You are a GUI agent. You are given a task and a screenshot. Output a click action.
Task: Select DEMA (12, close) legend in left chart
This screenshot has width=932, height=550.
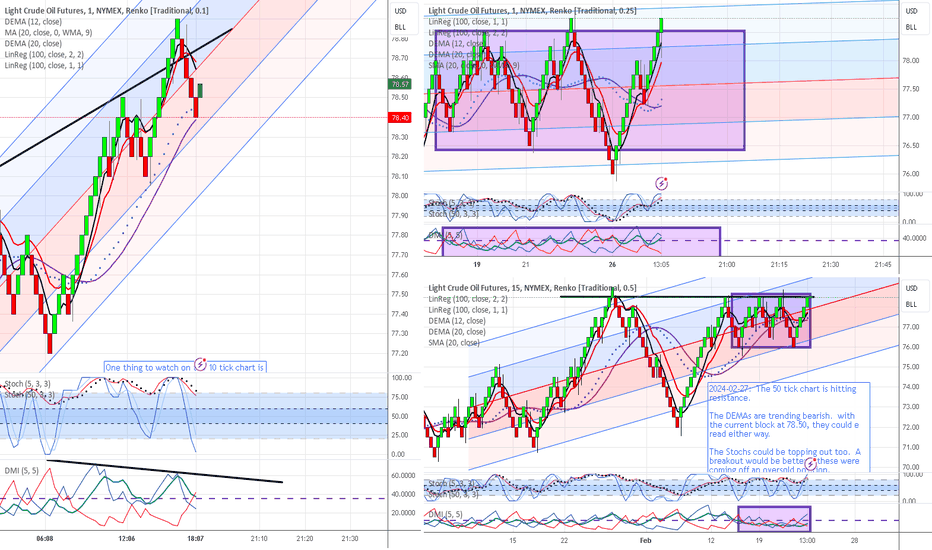coord(33,22)
